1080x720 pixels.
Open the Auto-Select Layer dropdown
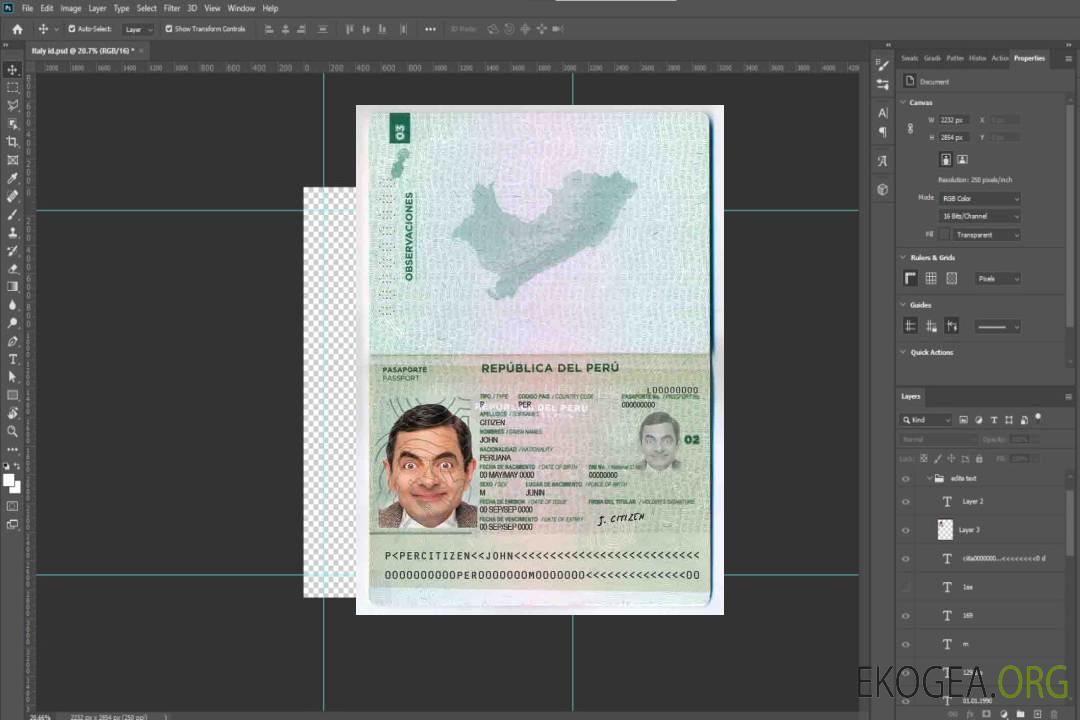tap(138, 29)
